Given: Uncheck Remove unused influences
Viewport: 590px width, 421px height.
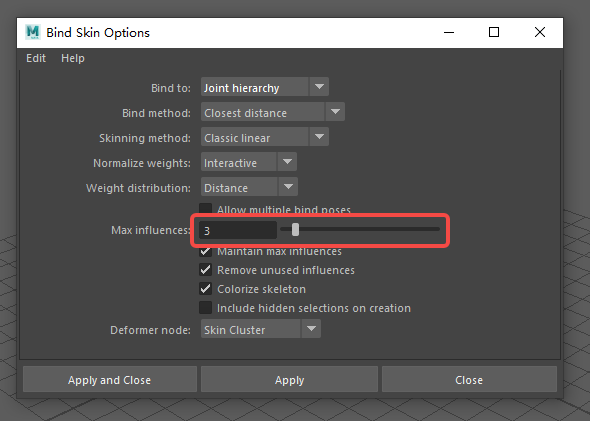Looking at the screenshot, I should point(205,270).
